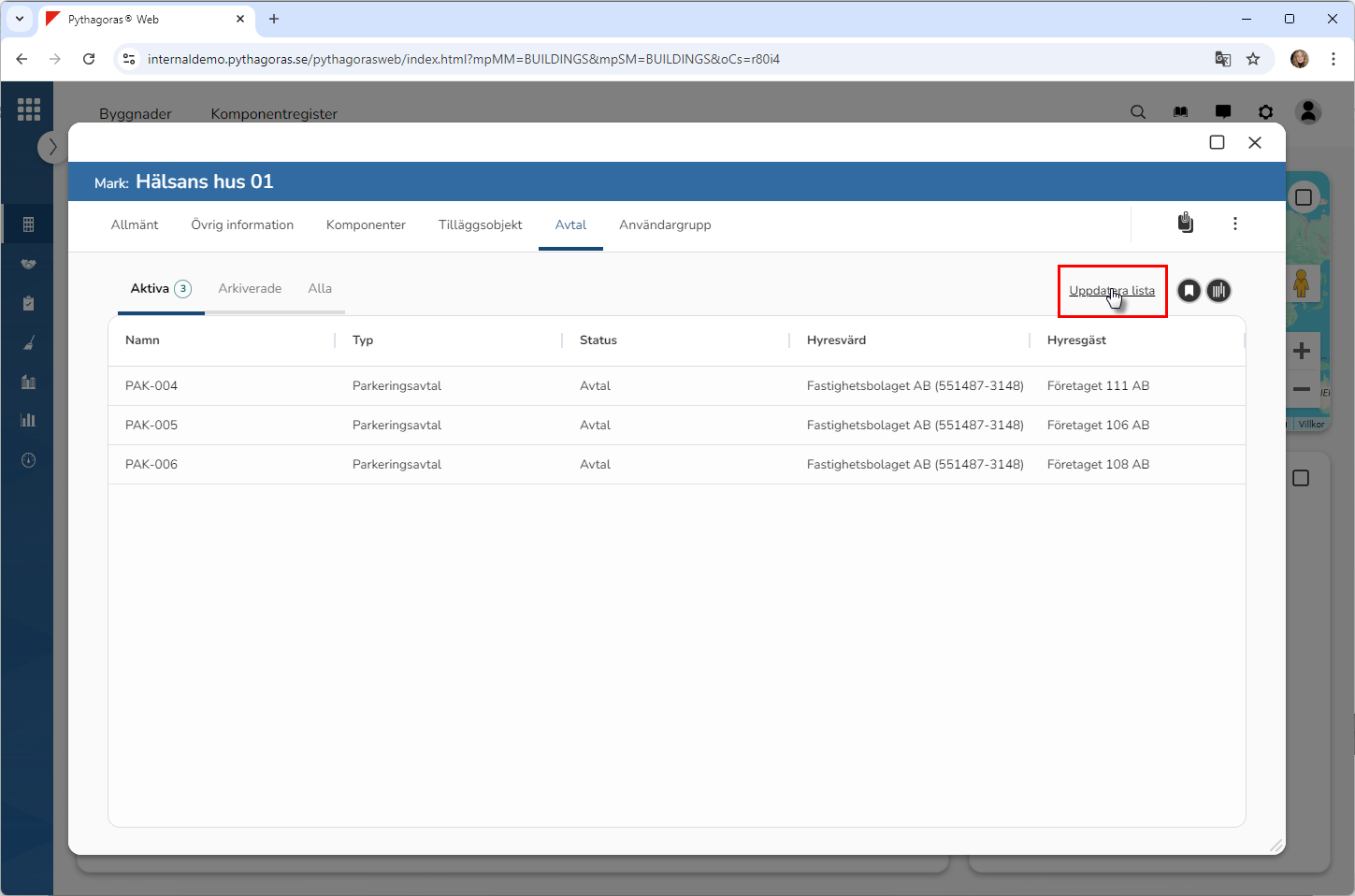The height and width of the screenshot is (896, 1355).
Task: Click the Uppdatera lista link
Action: pos(1112,291)
